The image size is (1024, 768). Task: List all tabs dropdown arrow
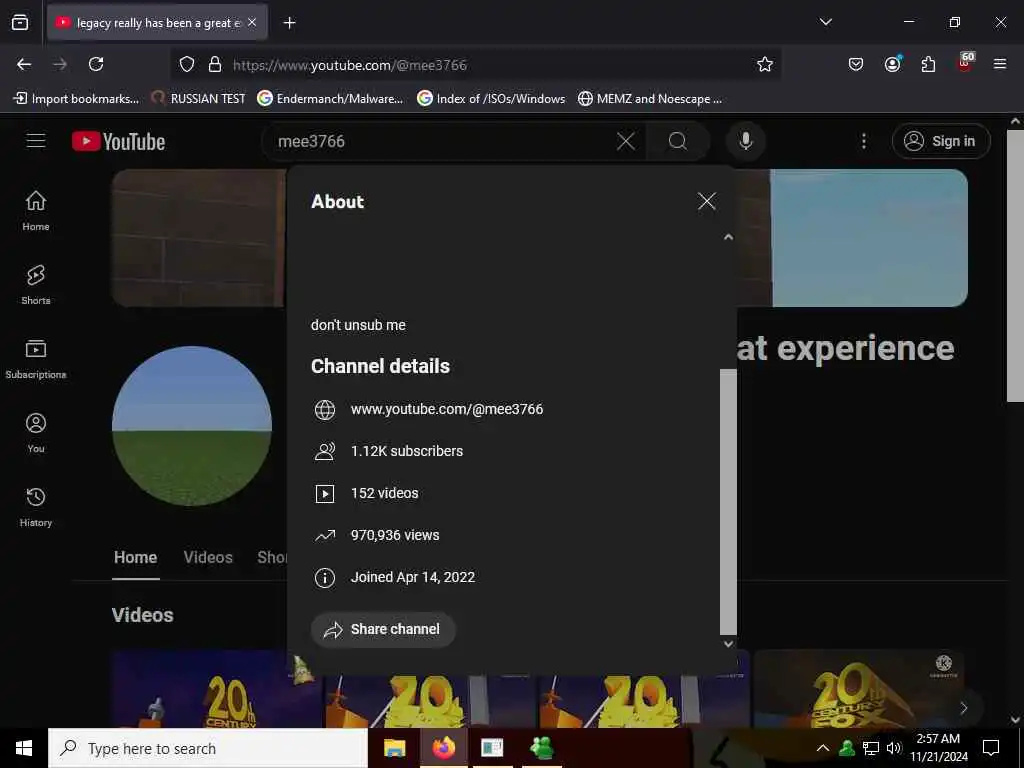point(825,22)
